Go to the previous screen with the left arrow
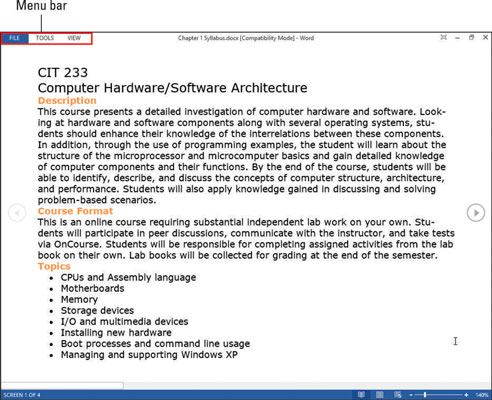 pyautogui.click(x=17, y=212)
